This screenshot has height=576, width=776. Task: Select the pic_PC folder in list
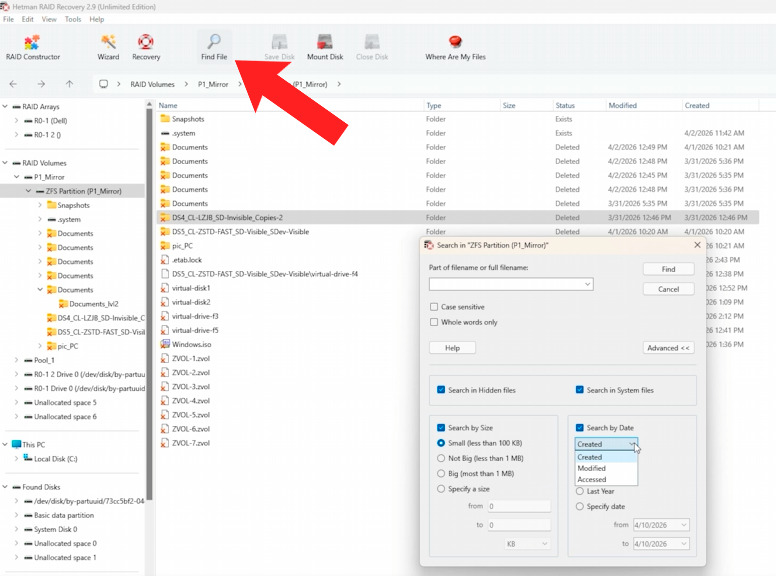(x=182, y=246)
